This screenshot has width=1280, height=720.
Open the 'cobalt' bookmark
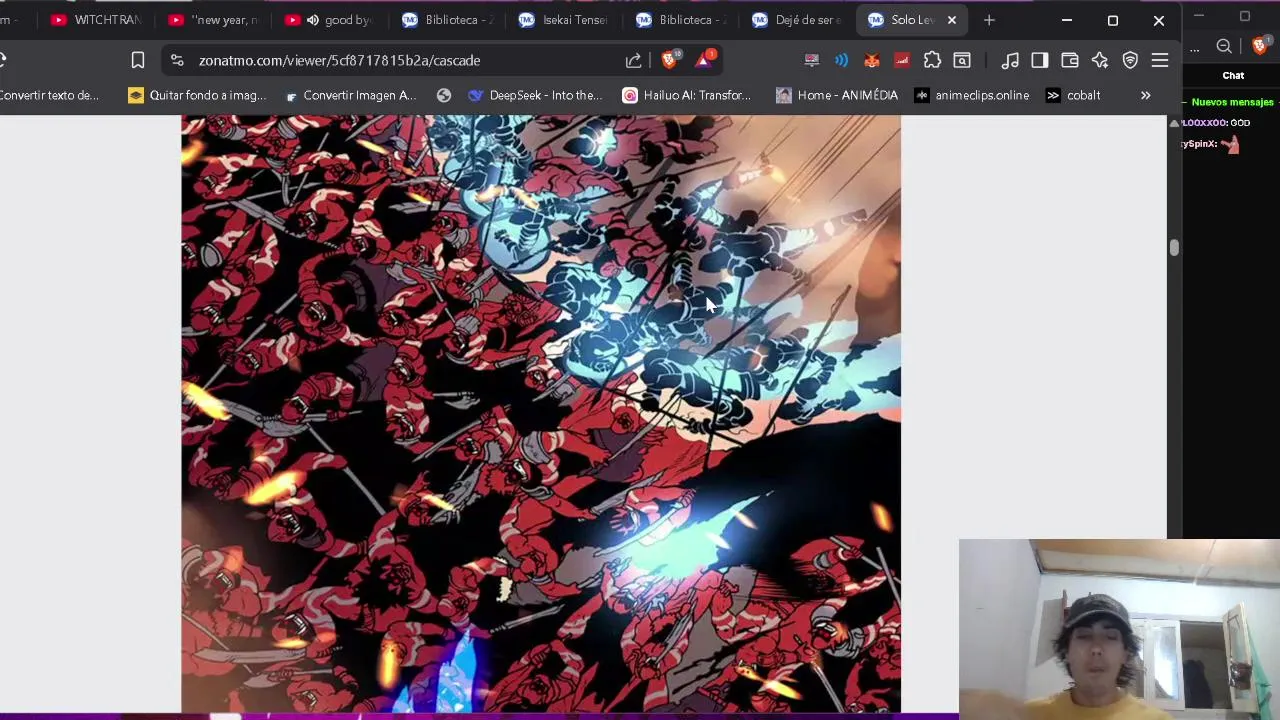point(1073,95)
